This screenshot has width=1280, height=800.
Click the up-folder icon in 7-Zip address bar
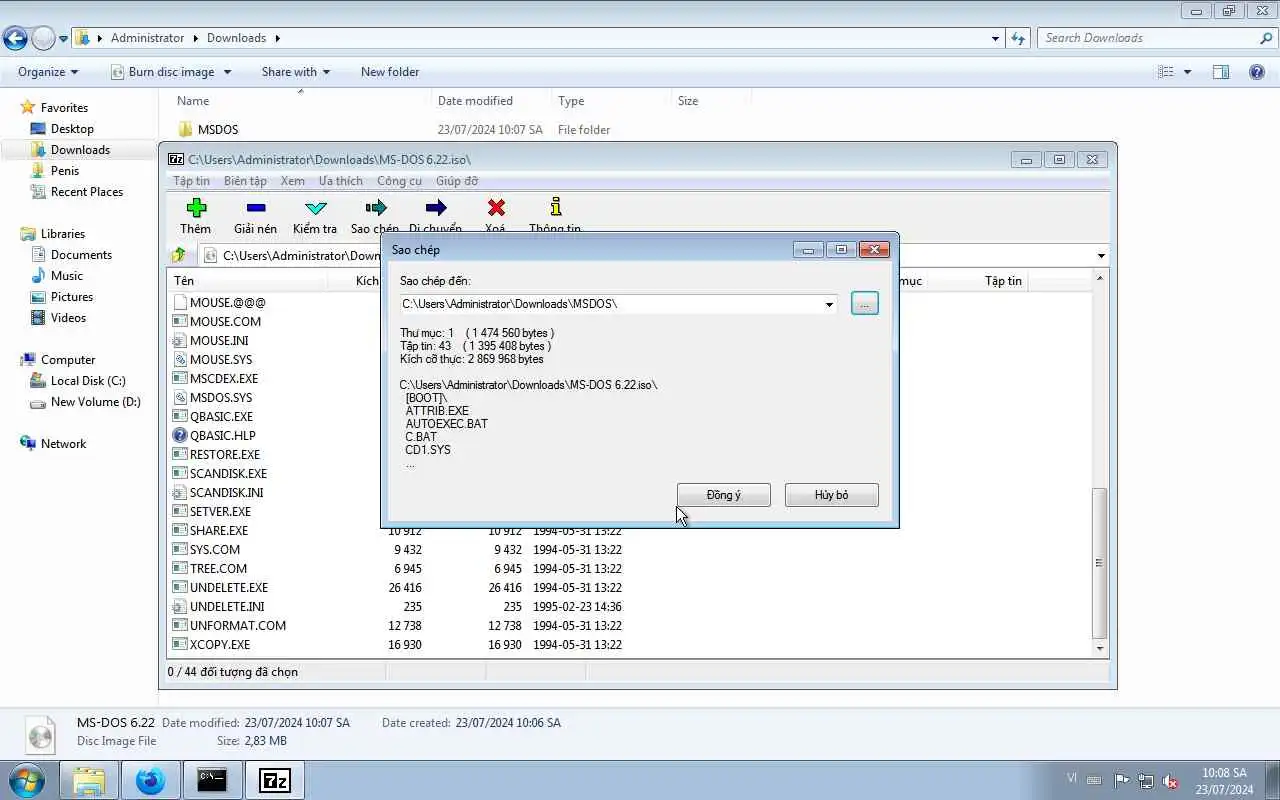coord(179,255)
